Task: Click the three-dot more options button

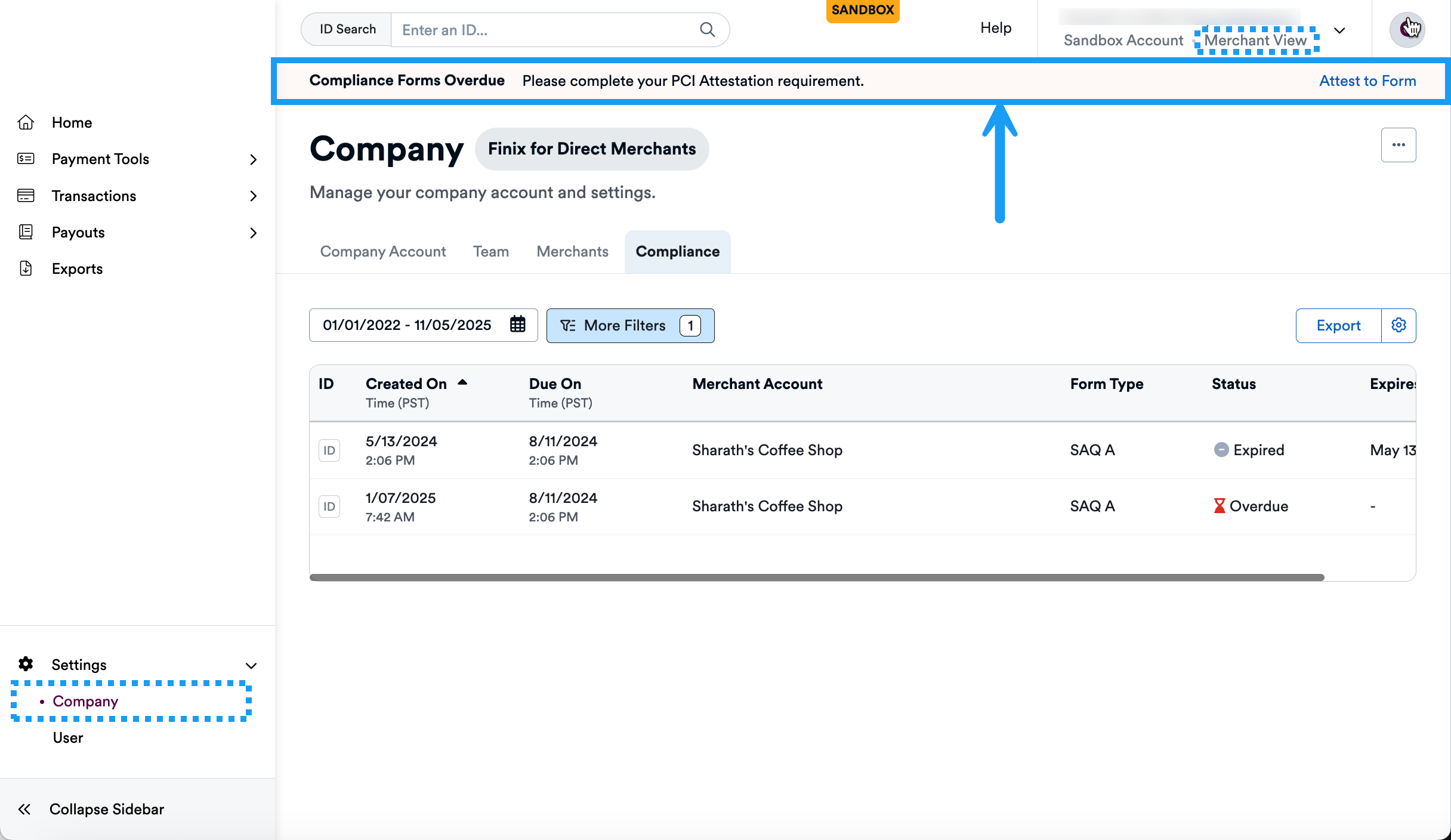Action: tap(1398, 145)
